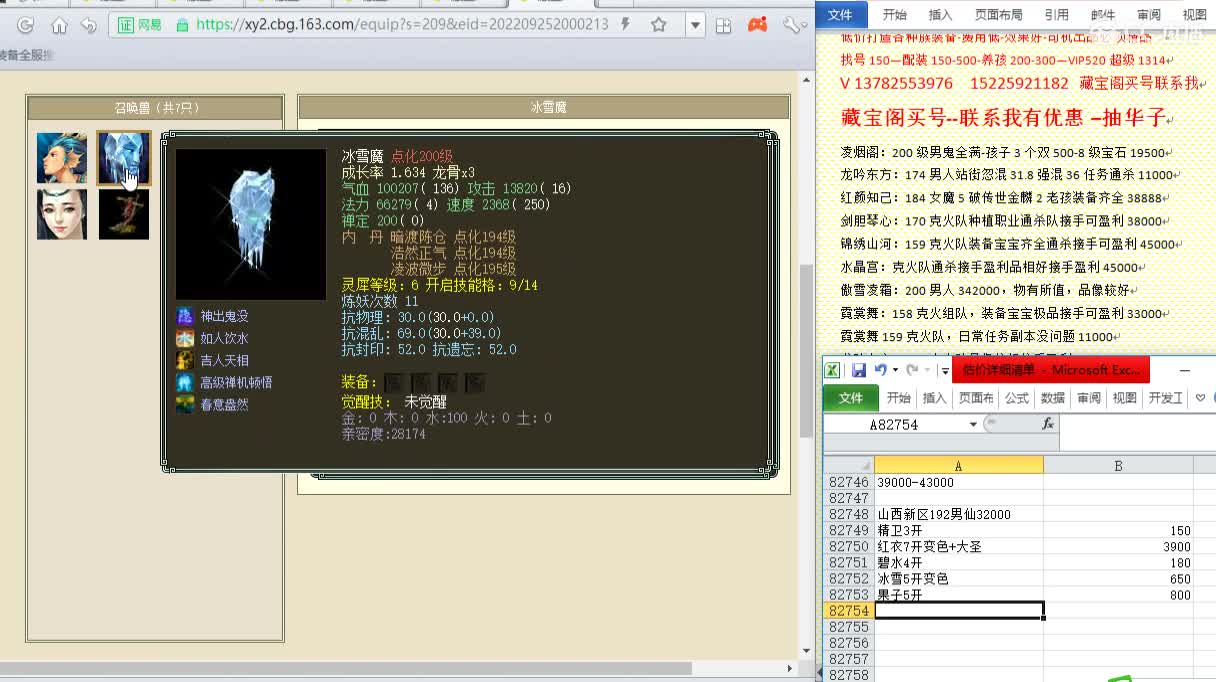1216x682 pixels.
Task: Open Excel's green 文件 tab
Action: click(x=850, y=398)
